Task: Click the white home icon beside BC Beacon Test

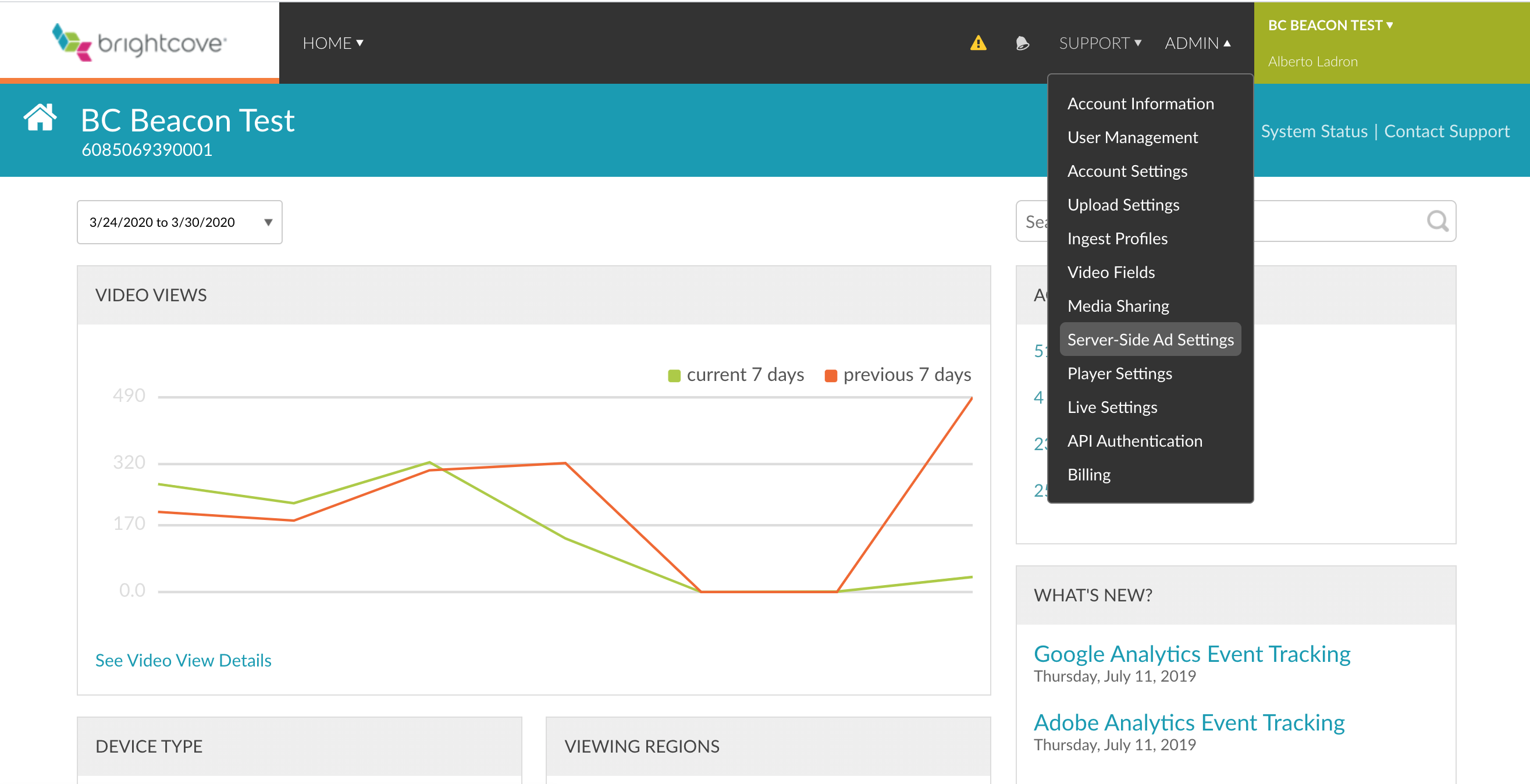Action: (x=40, y=117)
